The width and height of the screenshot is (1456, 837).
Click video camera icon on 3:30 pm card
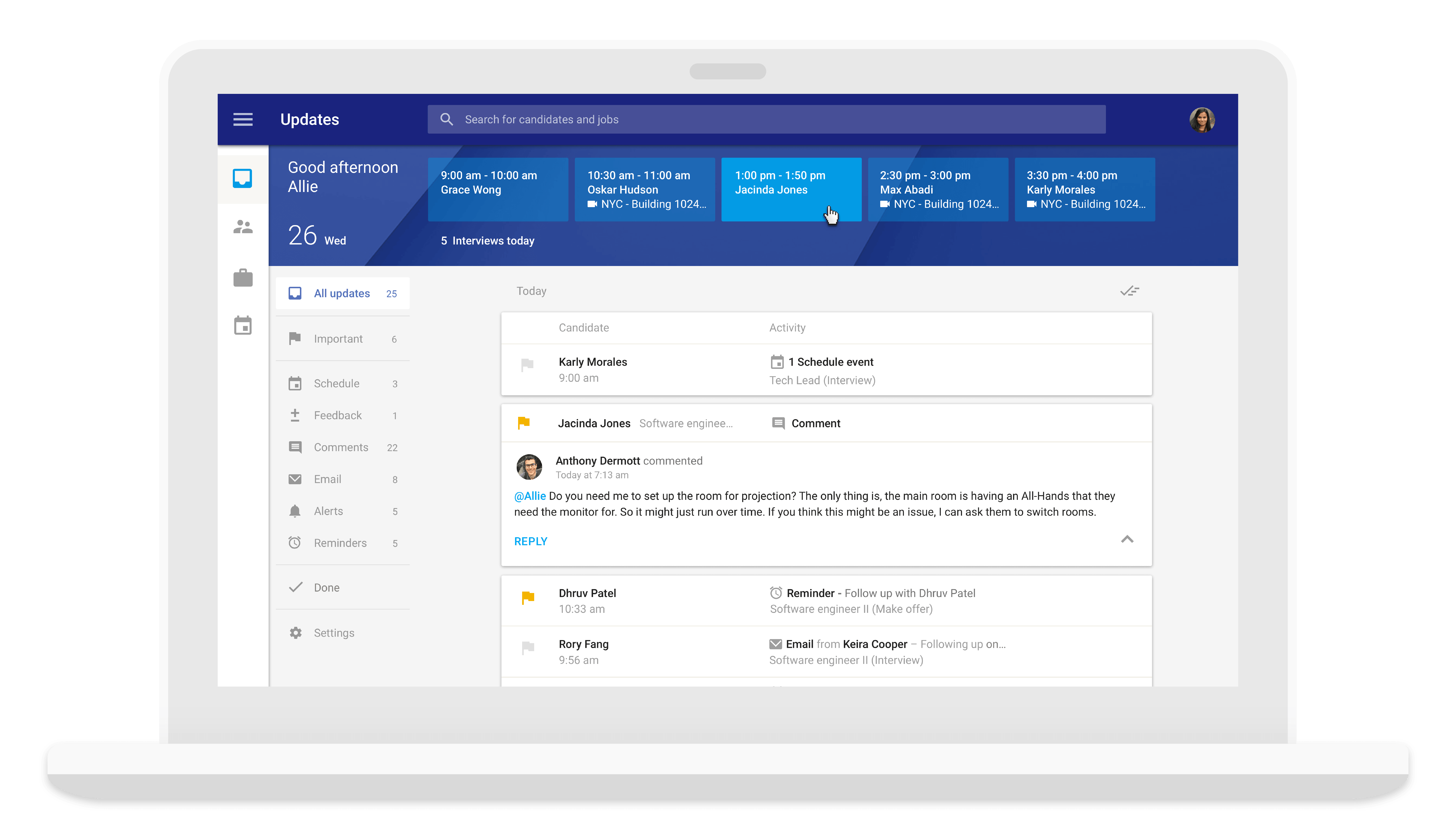1032,204
